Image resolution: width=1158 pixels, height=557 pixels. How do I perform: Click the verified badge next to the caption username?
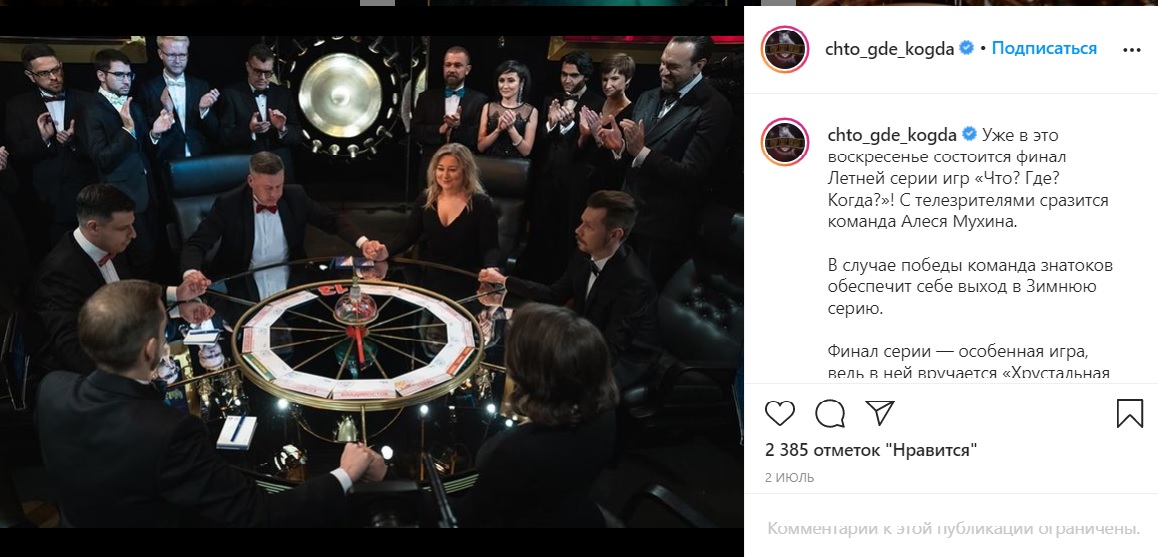tap(967, 134)
